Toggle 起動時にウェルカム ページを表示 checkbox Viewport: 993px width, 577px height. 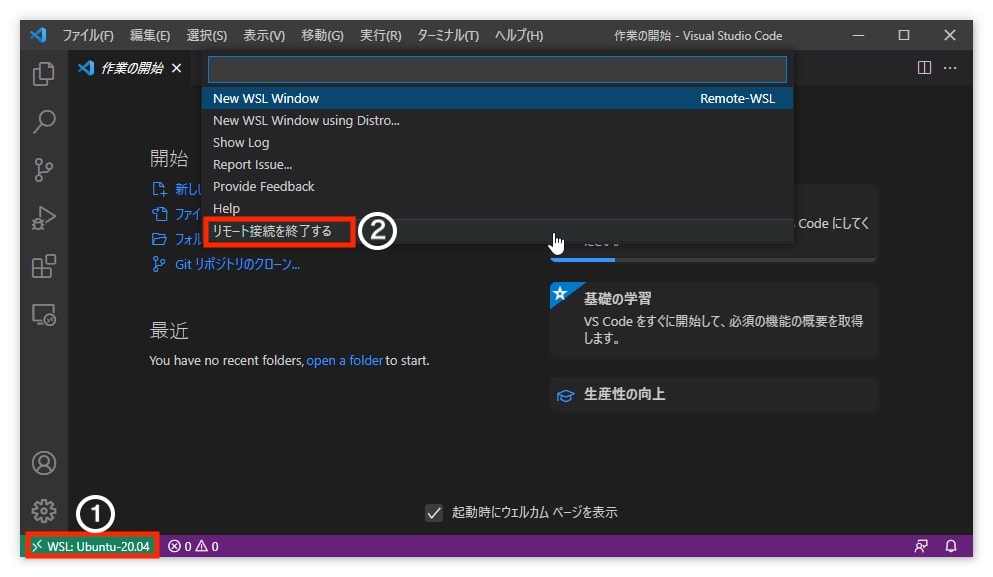pyautogui.click(x=434, y=512)
